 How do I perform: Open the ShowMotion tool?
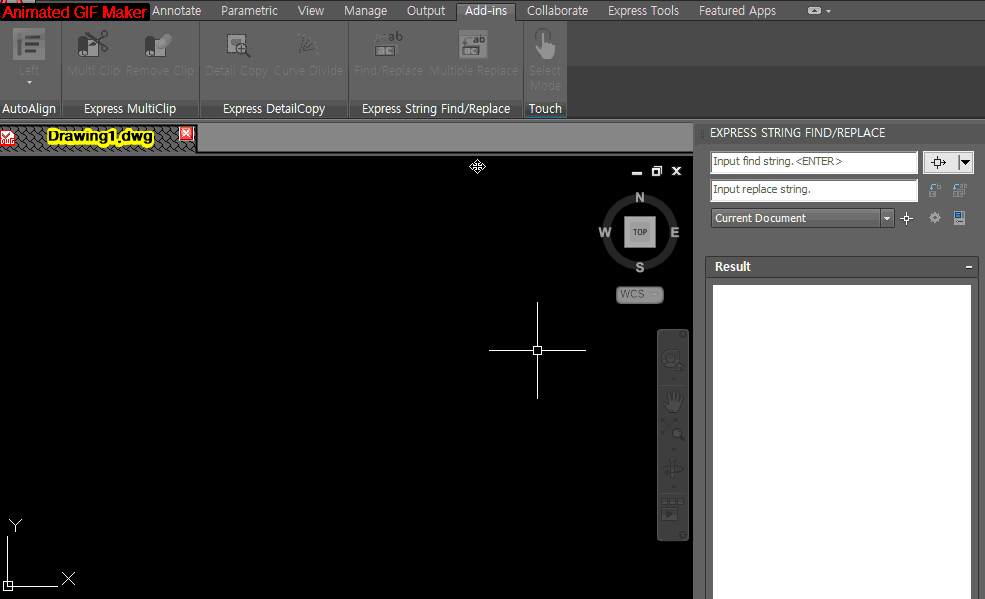tap(672, 510)
